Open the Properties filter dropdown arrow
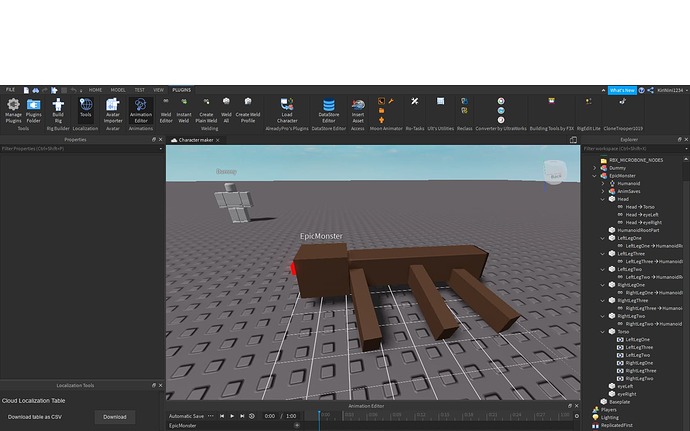 coord(161,149)
